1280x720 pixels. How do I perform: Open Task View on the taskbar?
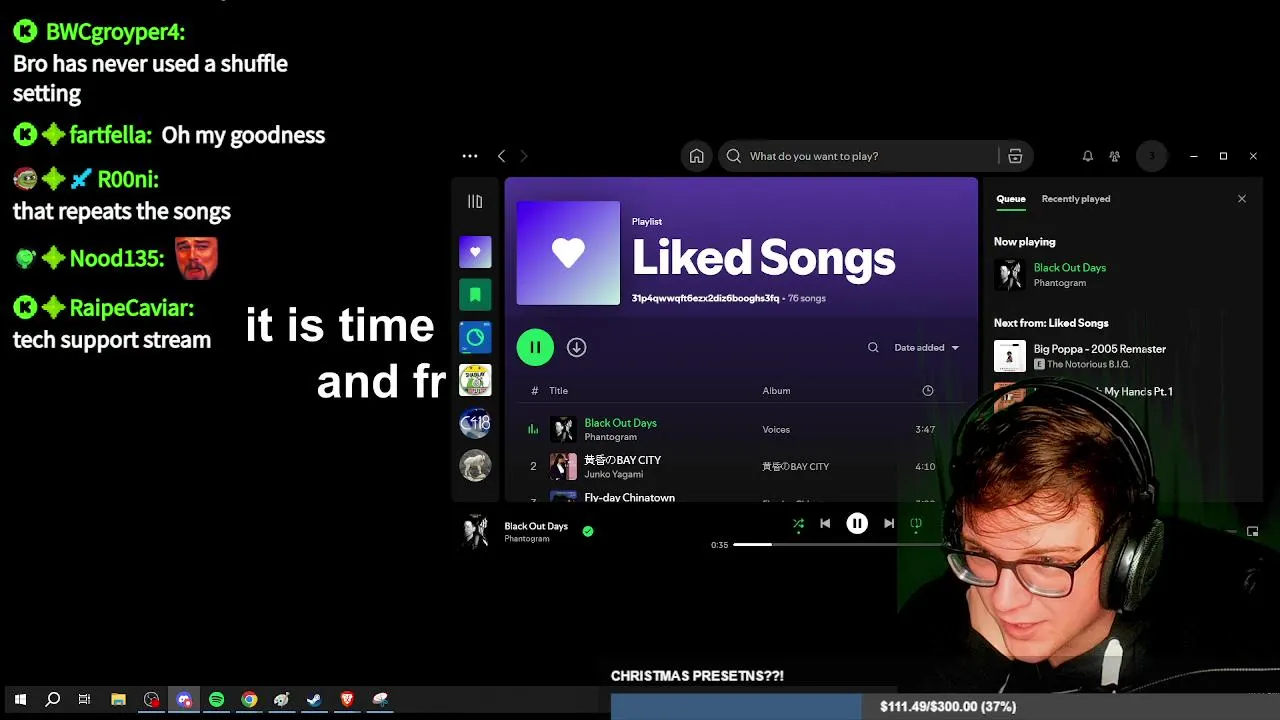pyautogui.click(x=85, y=700)
